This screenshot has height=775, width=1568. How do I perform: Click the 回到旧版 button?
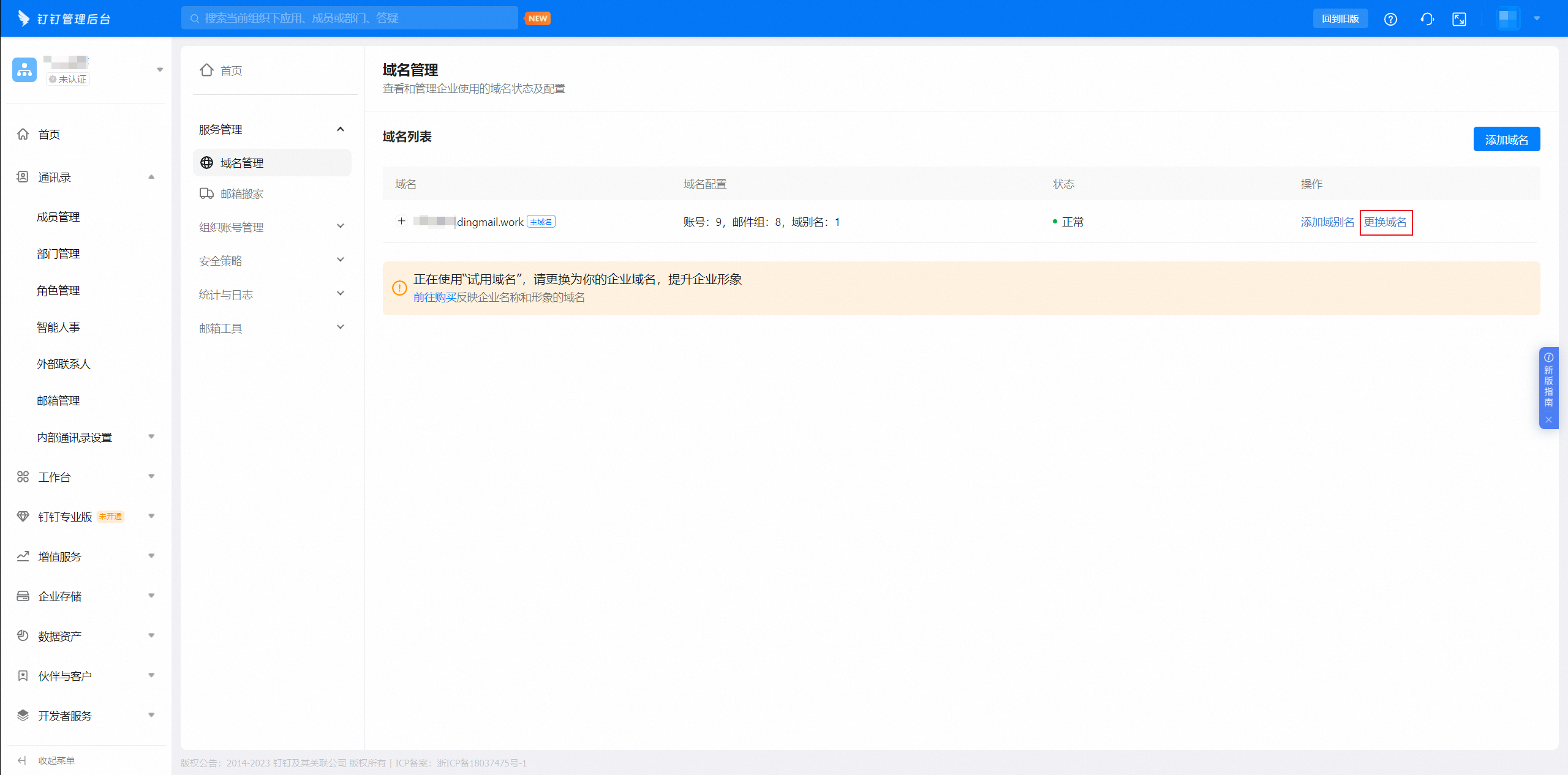click(x=1340, y=18)
